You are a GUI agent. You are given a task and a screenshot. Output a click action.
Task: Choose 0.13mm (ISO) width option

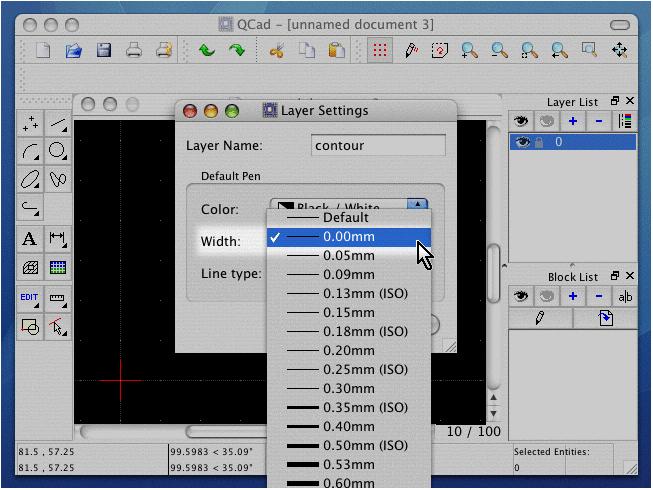tap(349, 294)
